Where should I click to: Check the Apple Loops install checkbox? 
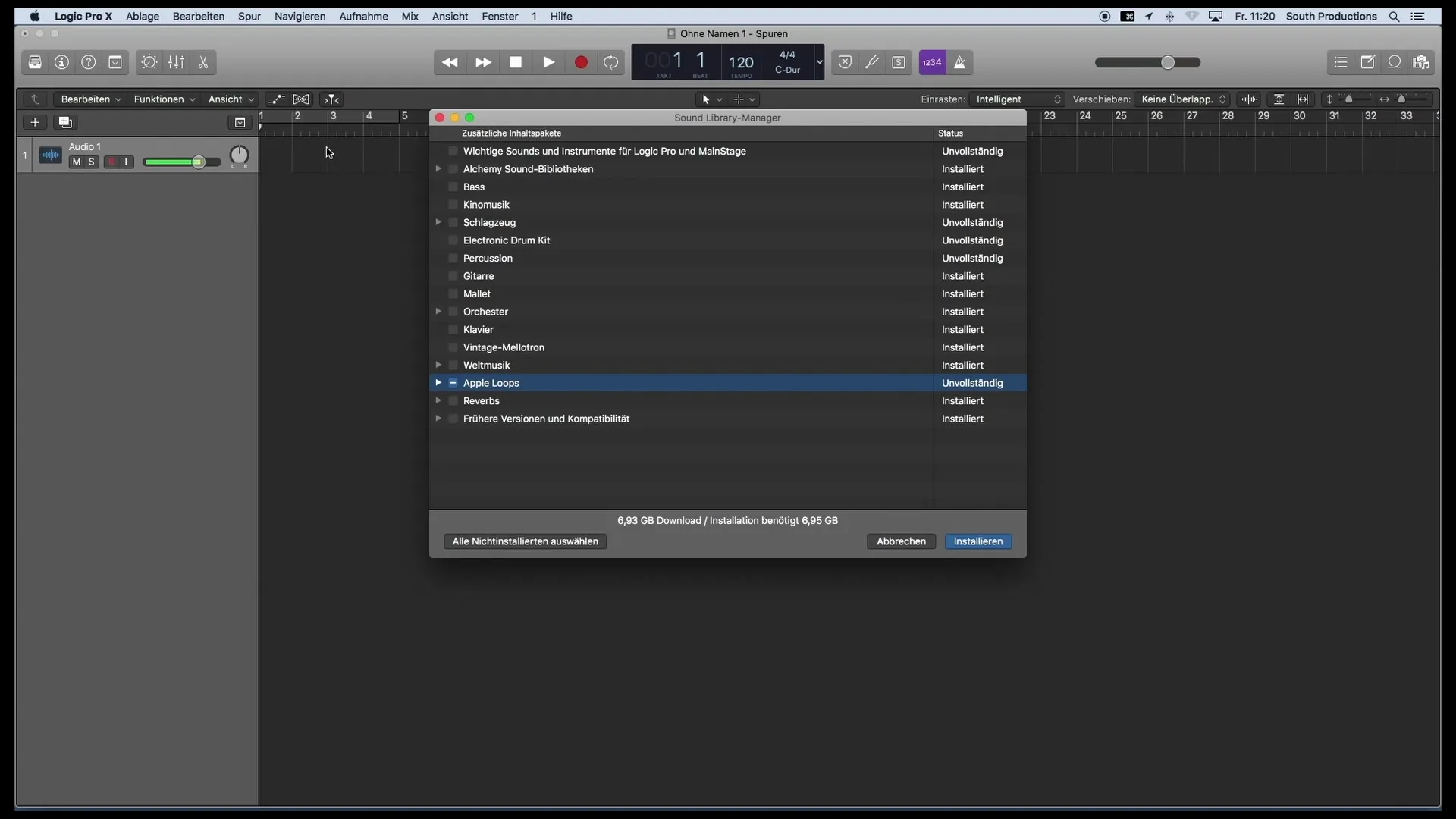coord(452,382)
